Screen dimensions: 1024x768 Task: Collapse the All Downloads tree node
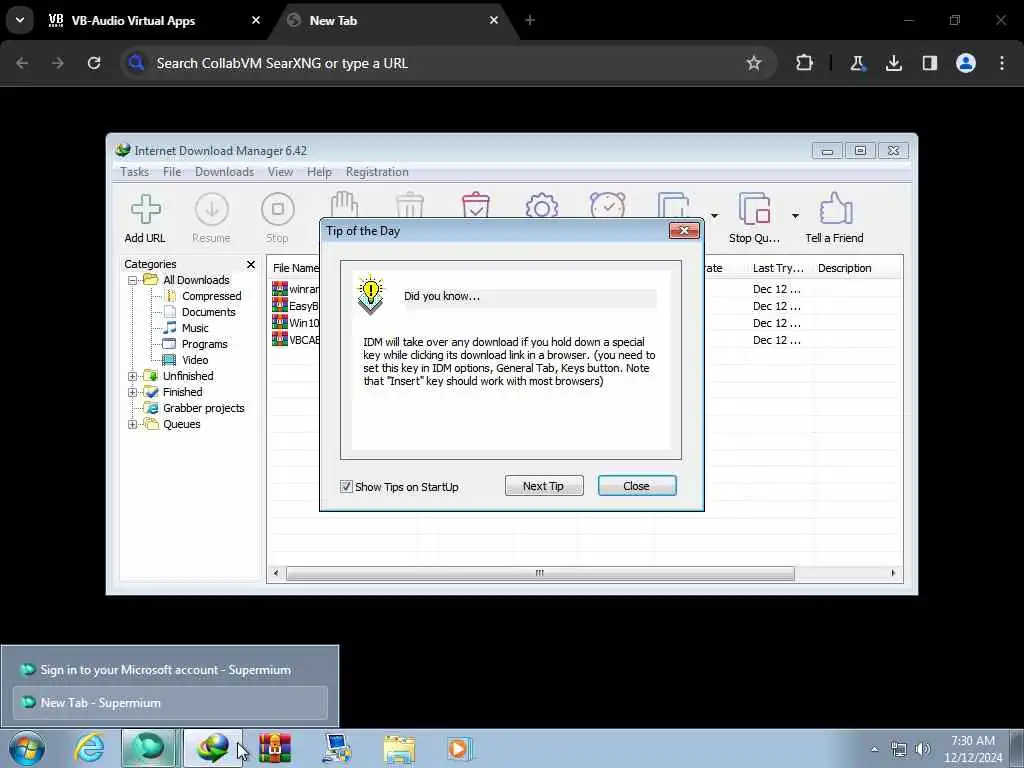(x=133, y=280)
